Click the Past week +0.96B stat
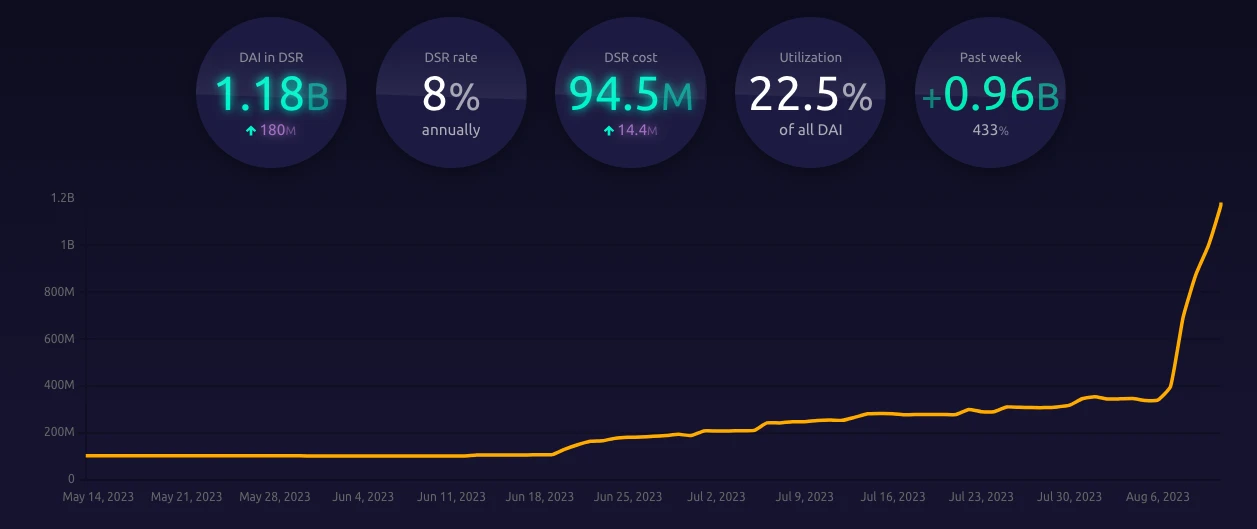 click(990, 95)
